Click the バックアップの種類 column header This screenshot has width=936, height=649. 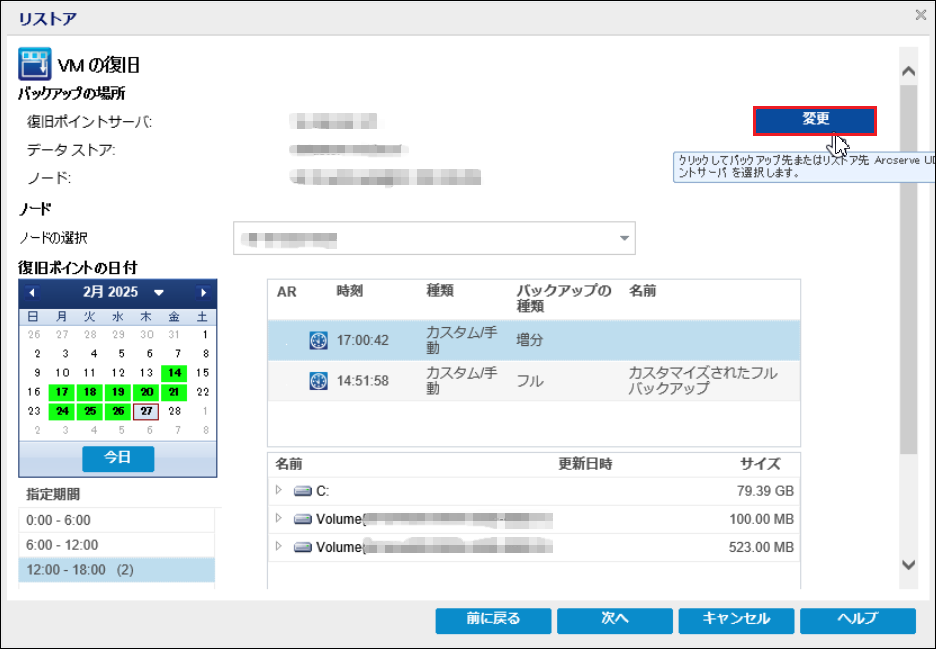click(564, 299)
